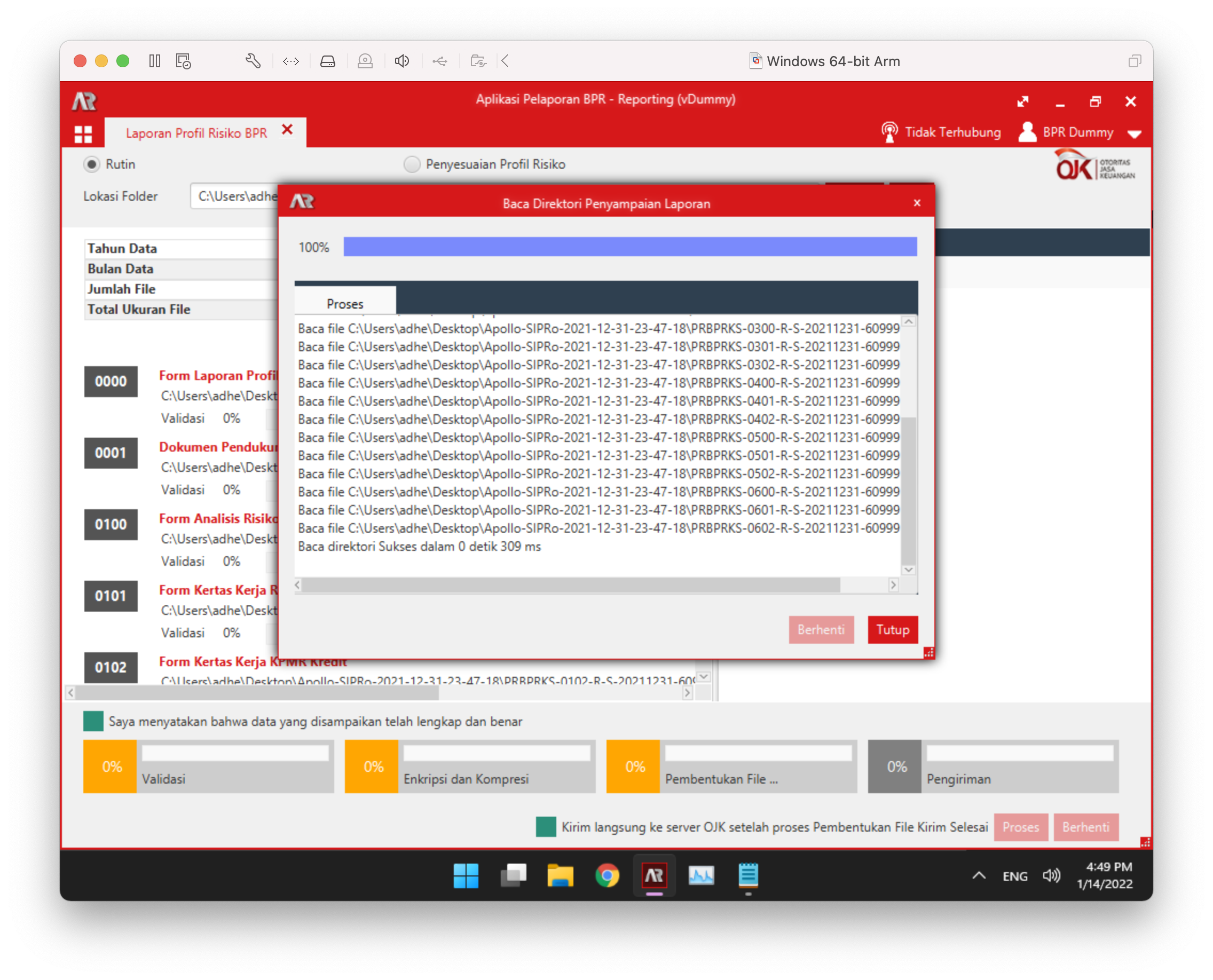Click the Tidak Terhubung connection status icon
This screenshot has height=980, width=1213.
coord(889,132)
